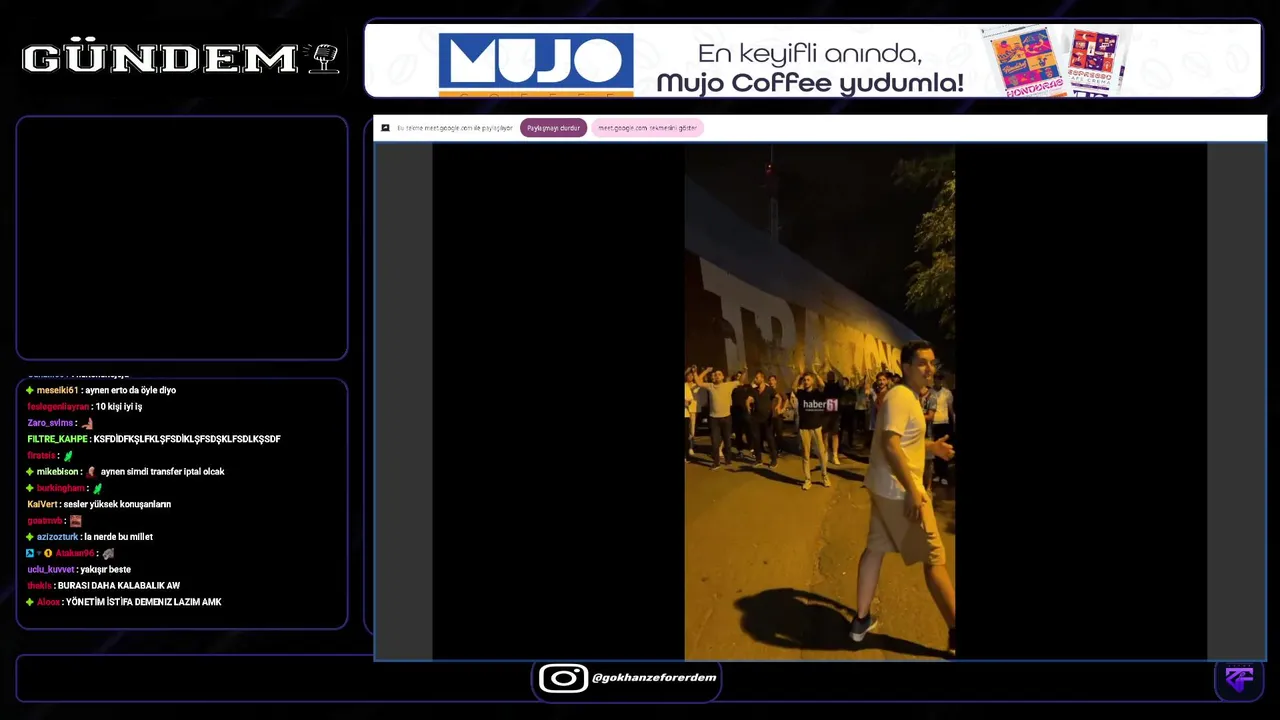This screenshot has width=1280, height=720.
Task: Click the screen-share icon in the sharing bar
Action: point(385,128)
